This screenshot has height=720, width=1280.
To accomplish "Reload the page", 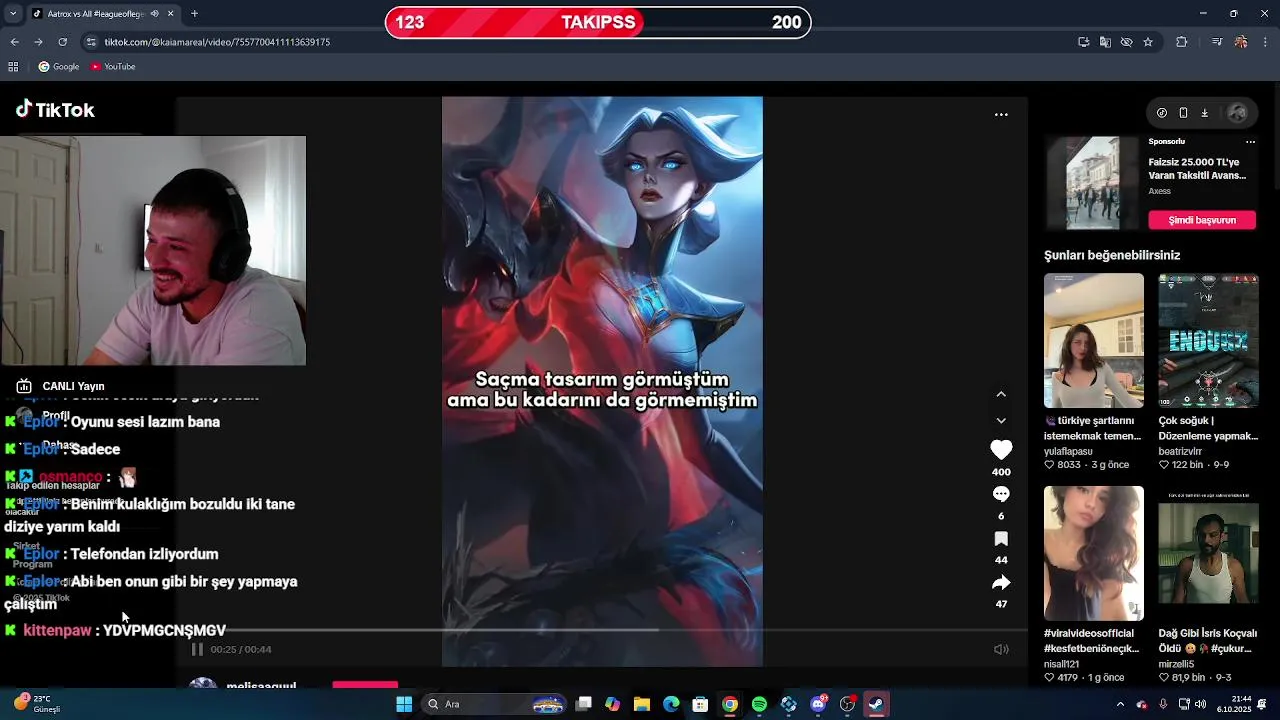I will [62, 42].
